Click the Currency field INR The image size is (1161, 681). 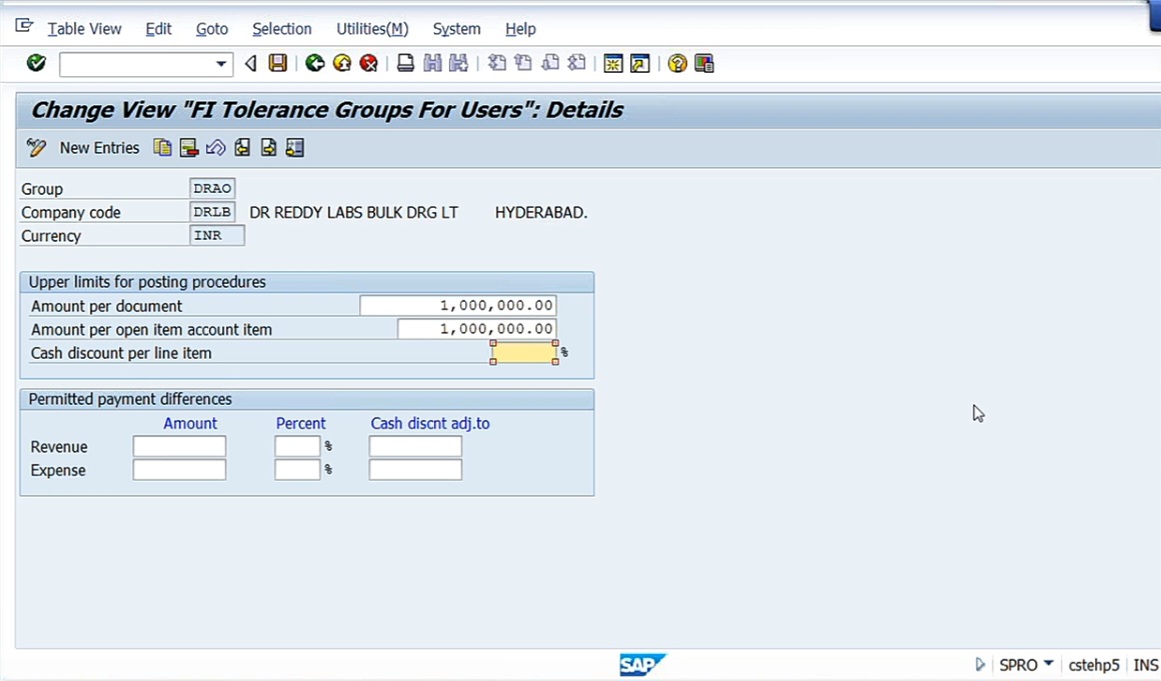click(217, 235)
